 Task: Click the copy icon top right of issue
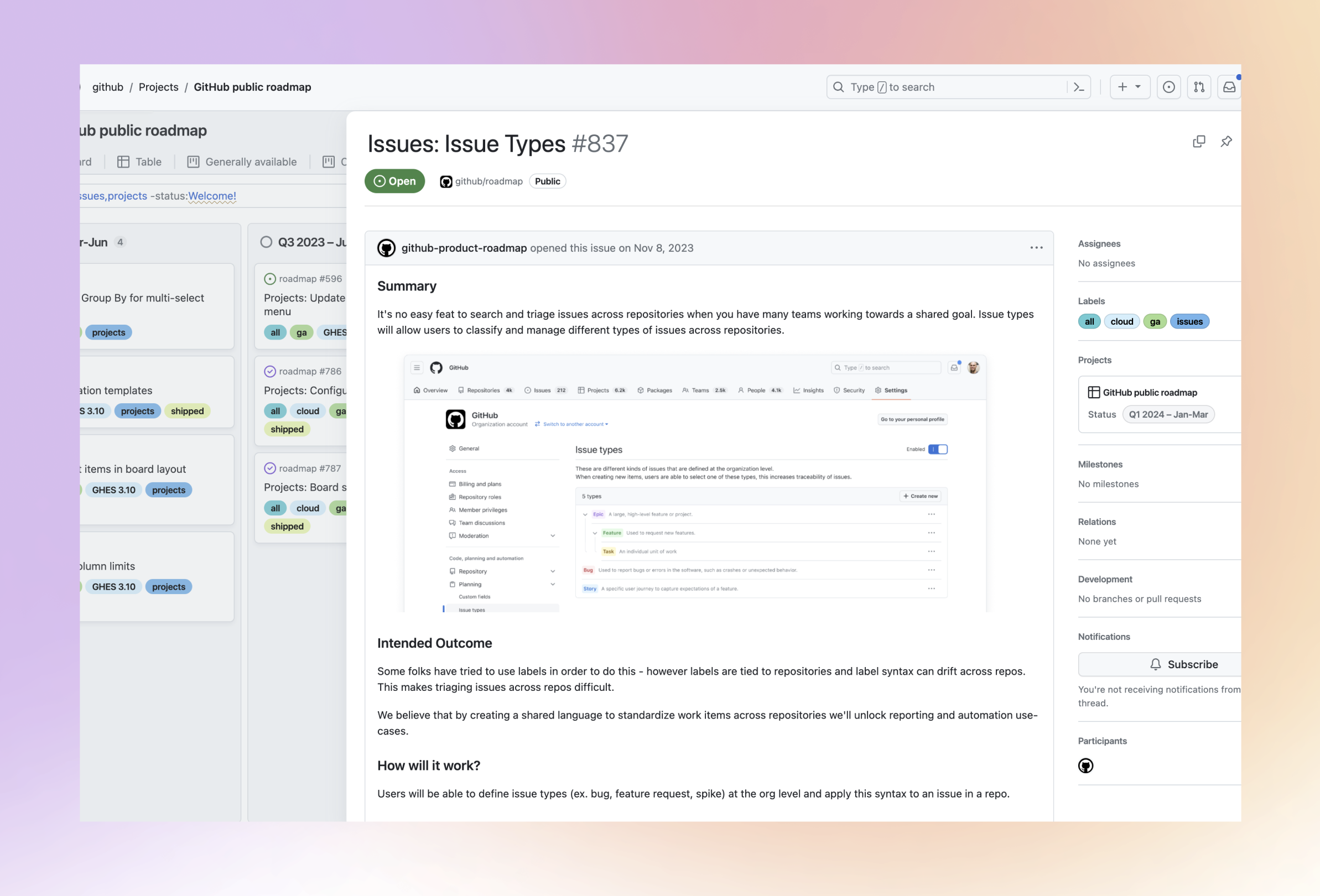click(1199, 141)
